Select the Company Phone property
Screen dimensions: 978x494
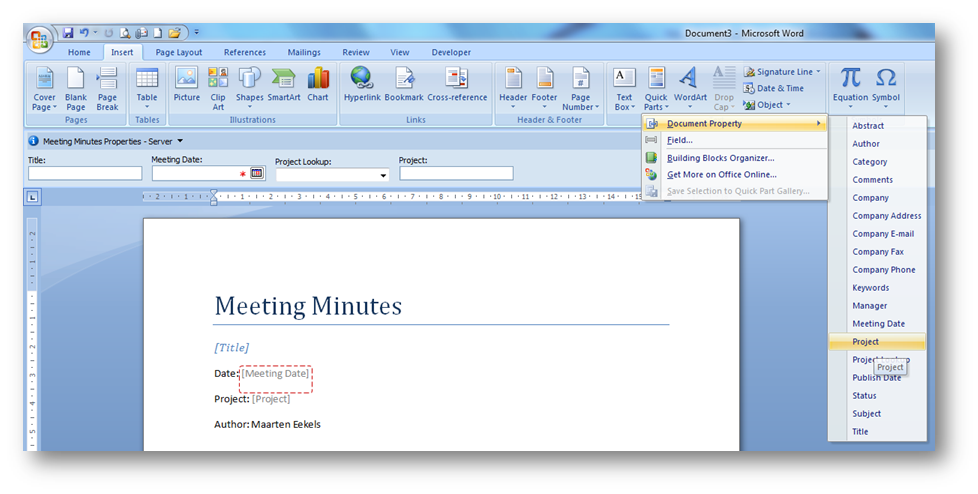pyautogui.click(x=877, y=269)
